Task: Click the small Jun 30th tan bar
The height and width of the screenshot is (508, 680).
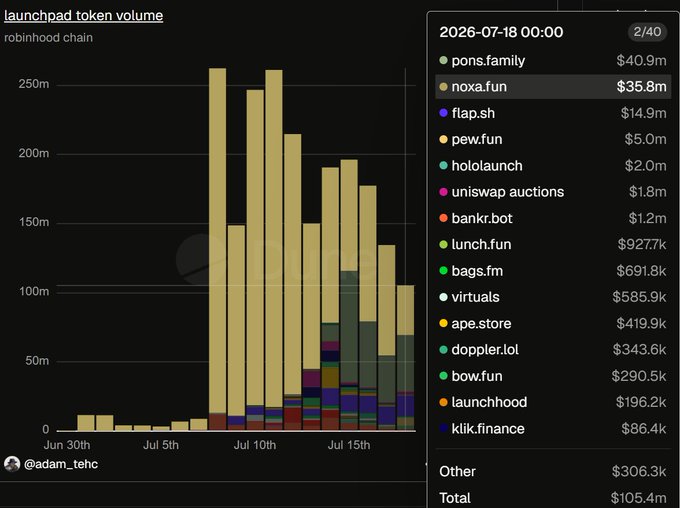Action: click(x=86, y=423)
